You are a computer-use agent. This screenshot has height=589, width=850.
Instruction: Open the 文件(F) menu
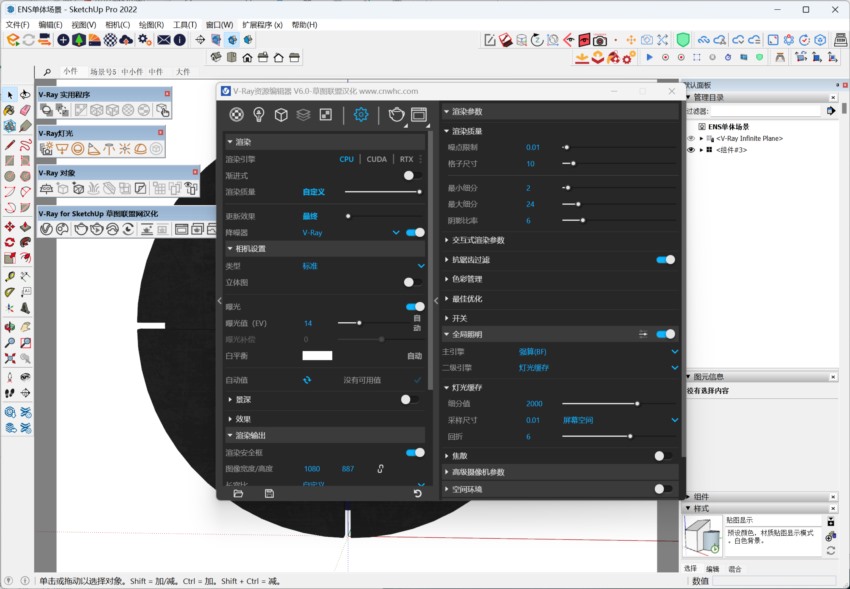pyautogui.click(x=17, y=25)
